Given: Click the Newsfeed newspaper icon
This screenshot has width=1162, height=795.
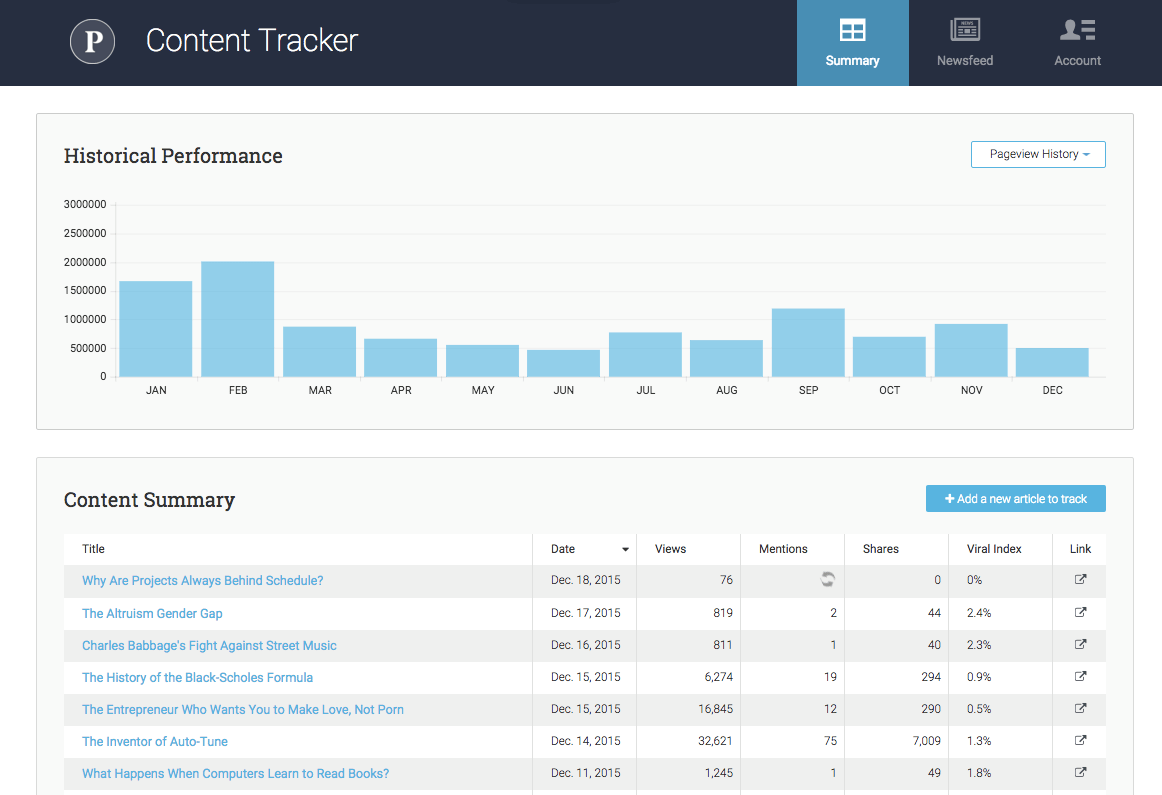Looking at the screenshot, I should (x=964, y=31).
